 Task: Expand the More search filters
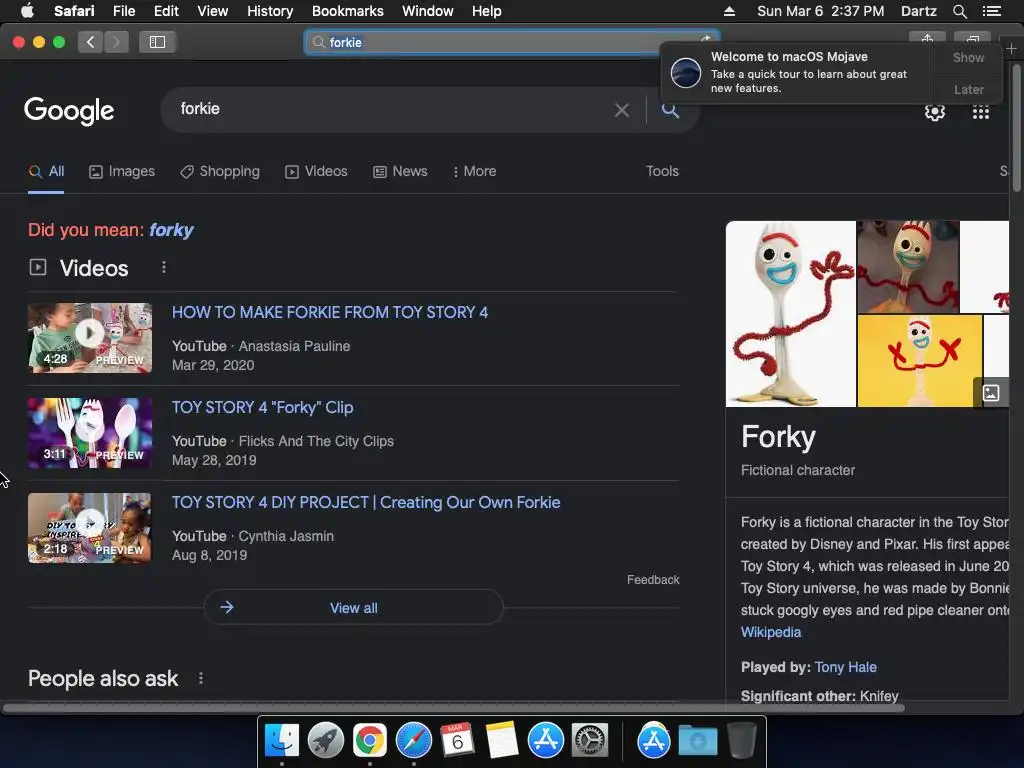click(474, 171)
